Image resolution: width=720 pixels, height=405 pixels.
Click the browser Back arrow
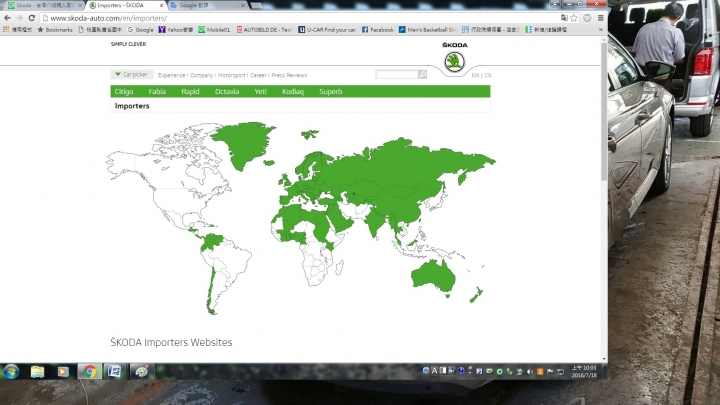pos(7,18)
